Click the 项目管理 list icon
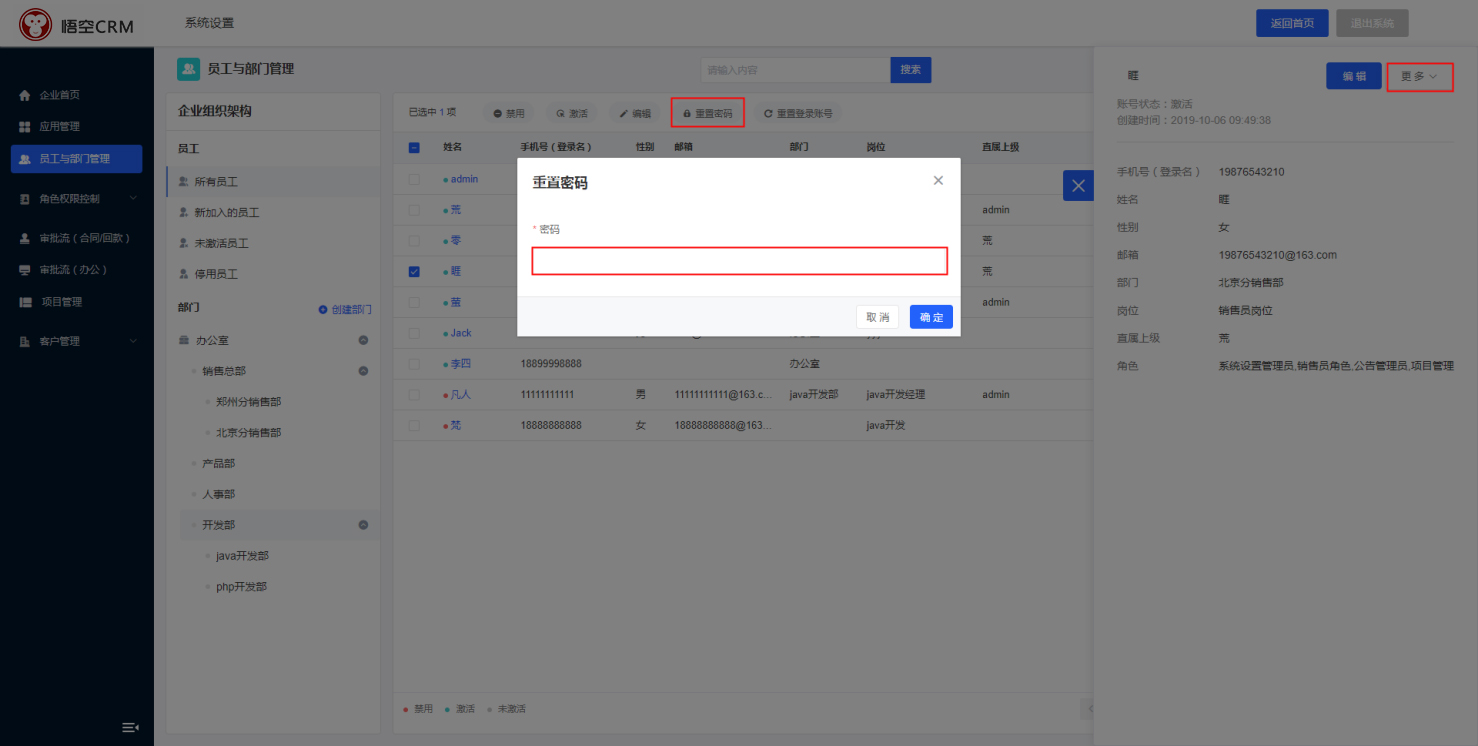1478x746 pixels. 25,302
